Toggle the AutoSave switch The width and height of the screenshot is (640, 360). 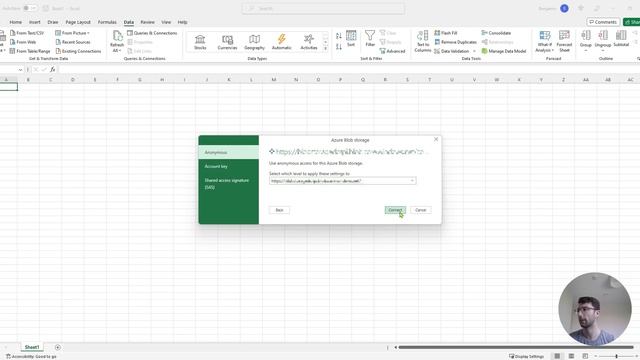pos(30,8)
